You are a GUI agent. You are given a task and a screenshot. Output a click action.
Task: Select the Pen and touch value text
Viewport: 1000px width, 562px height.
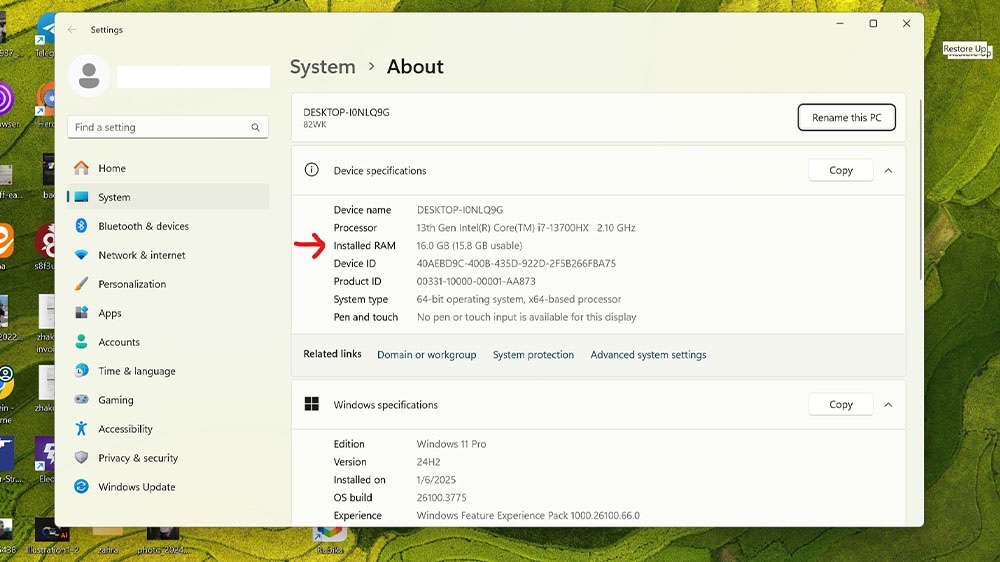pos(526,317)
